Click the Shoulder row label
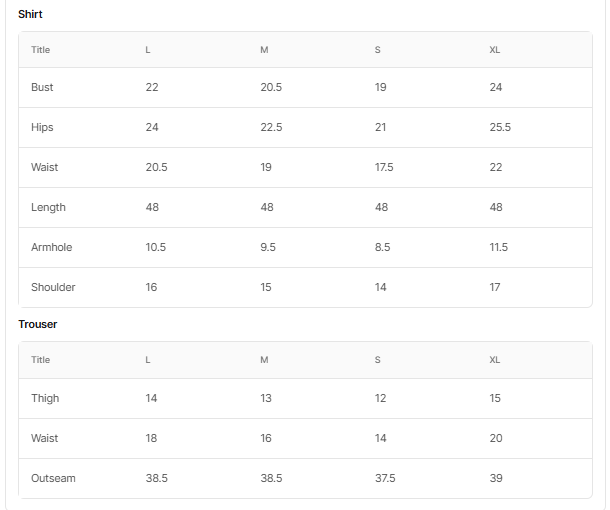Screen dimensions: 610x510 pos(53,288)
